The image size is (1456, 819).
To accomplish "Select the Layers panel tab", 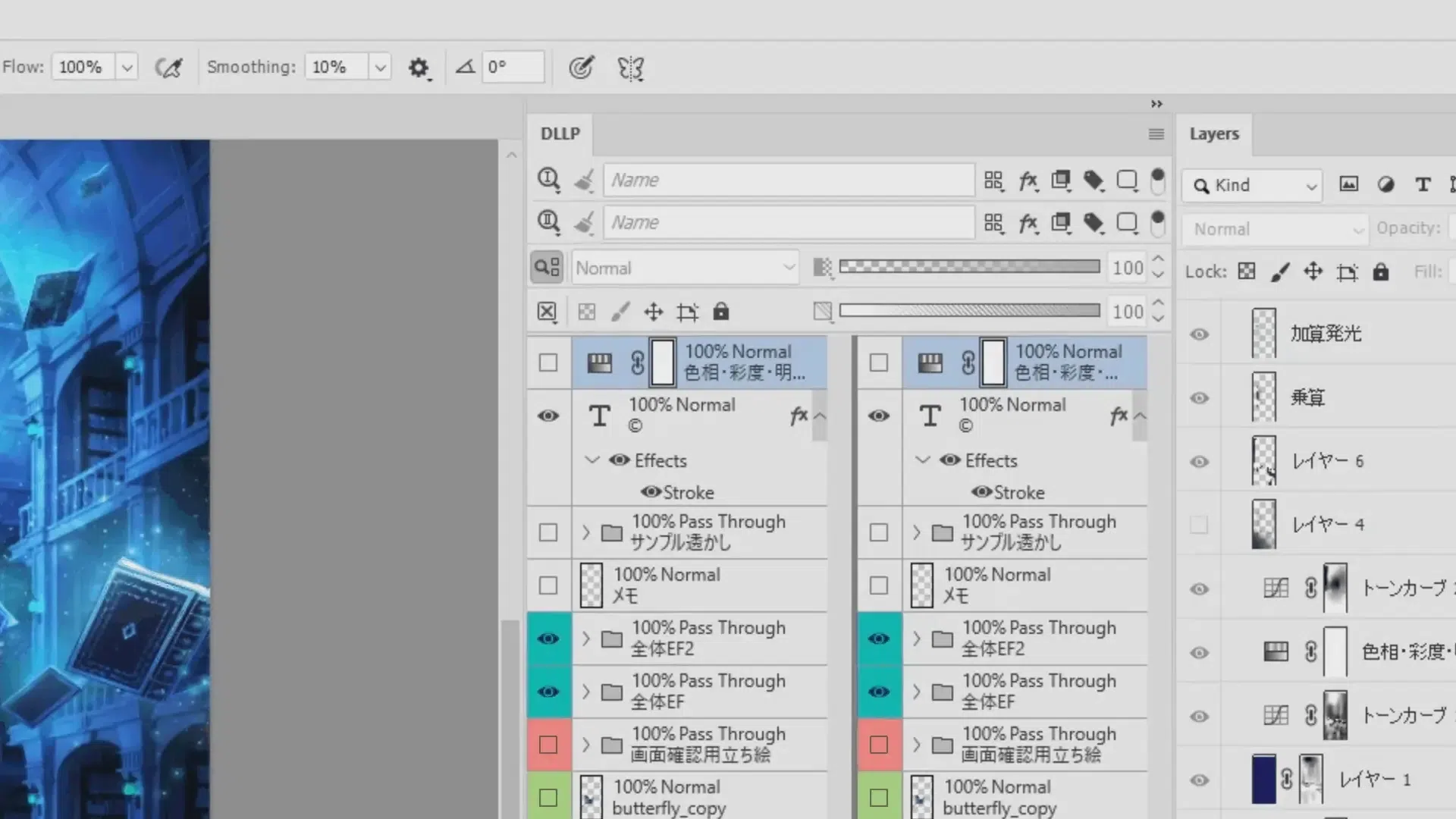I will pyautogui.click(x=1214, y=133).
